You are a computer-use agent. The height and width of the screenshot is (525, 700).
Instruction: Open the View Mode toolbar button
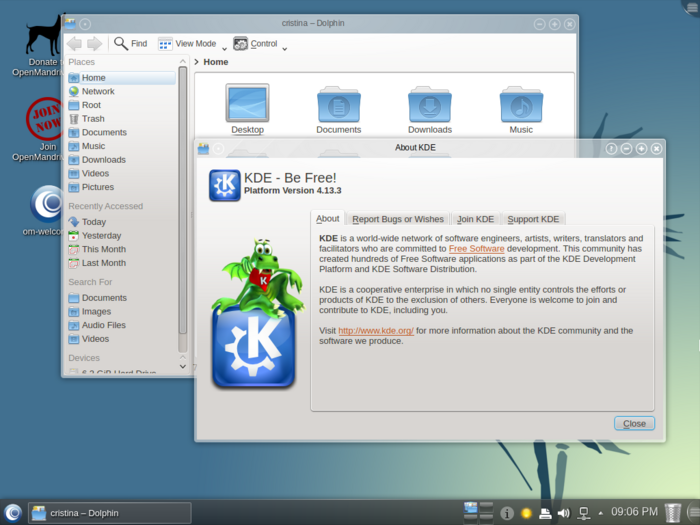click(x=188, y=44)
